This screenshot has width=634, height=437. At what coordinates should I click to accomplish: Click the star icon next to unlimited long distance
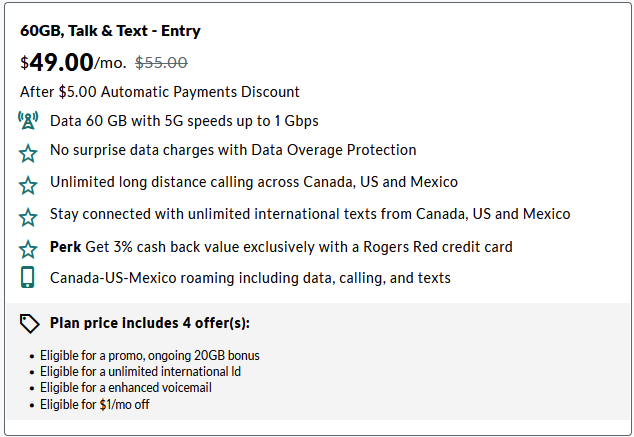28,185
